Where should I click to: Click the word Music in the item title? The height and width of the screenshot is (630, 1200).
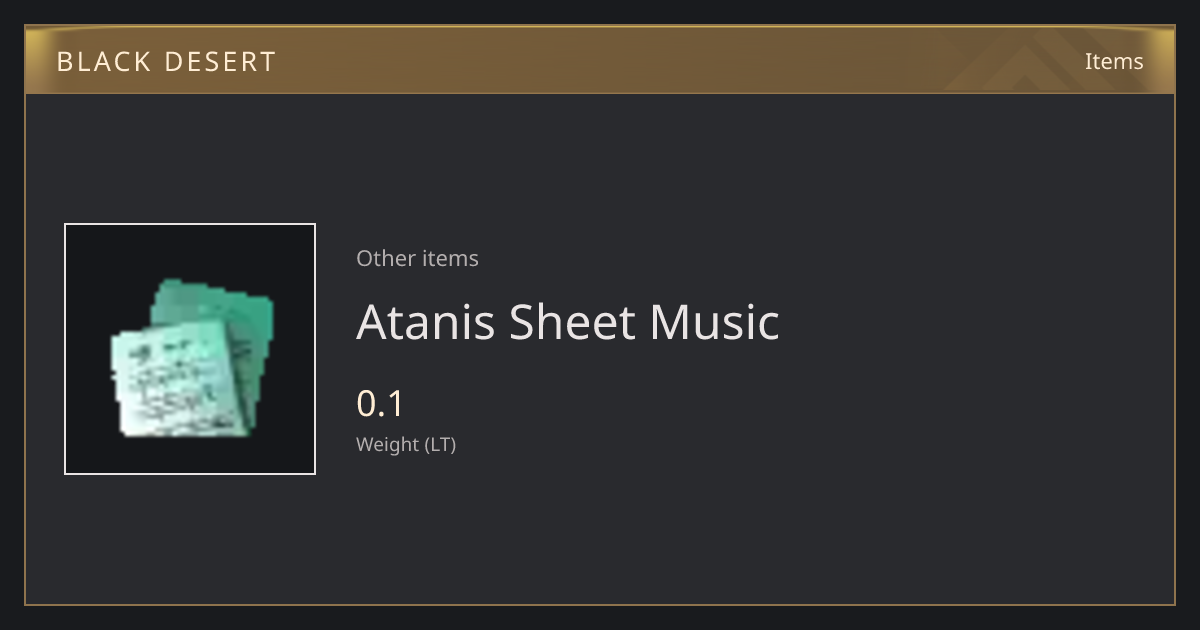tap(714, 322)
